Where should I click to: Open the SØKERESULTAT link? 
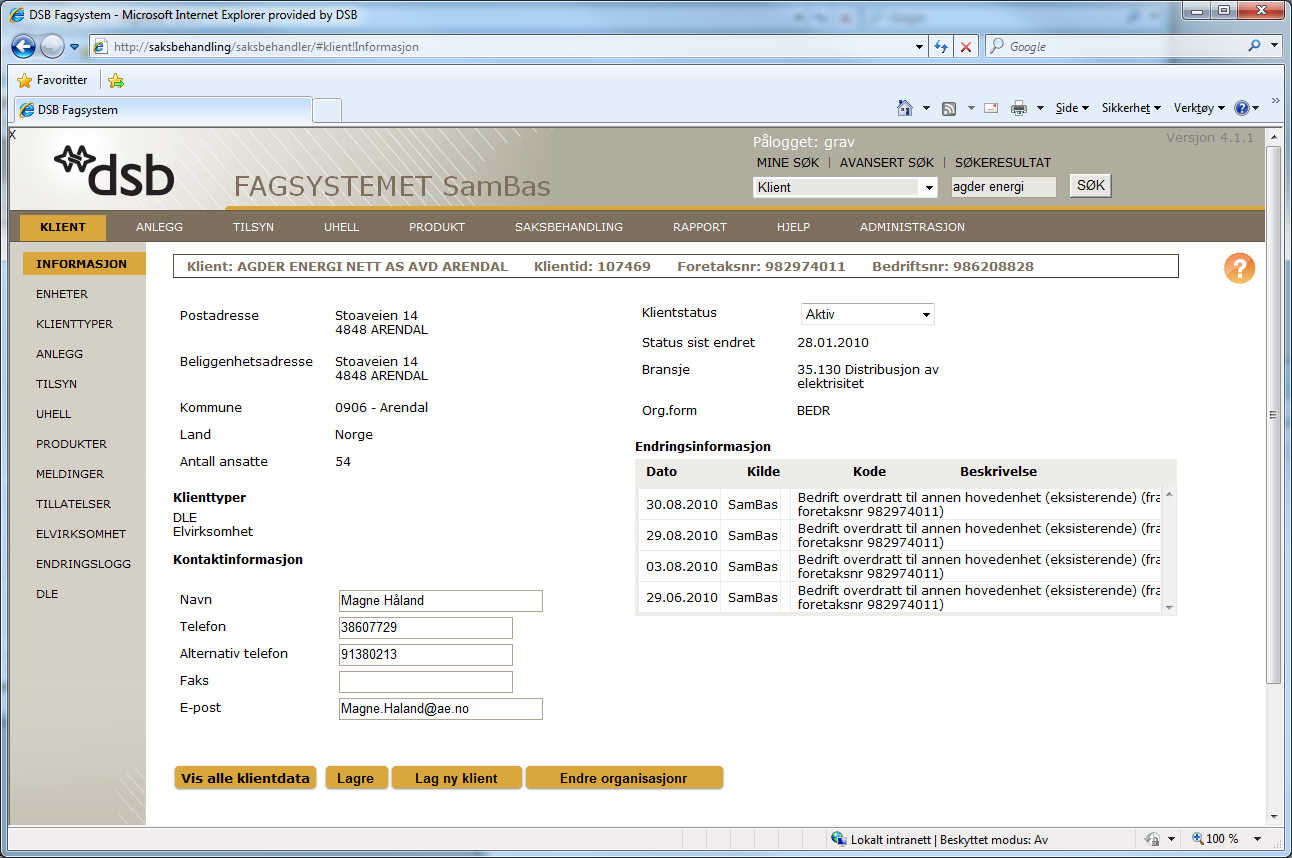tap(1003, 162)
